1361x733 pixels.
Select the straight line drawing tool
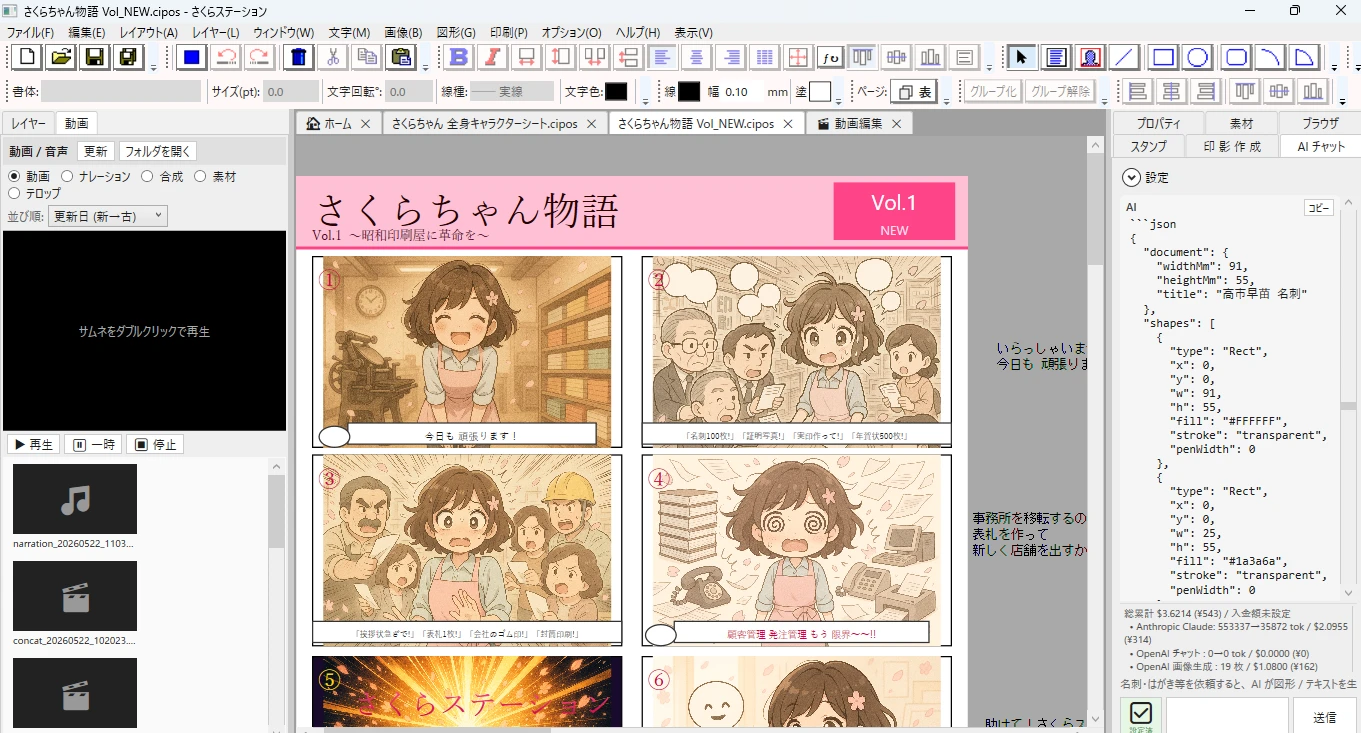(x=1125, y=57)
